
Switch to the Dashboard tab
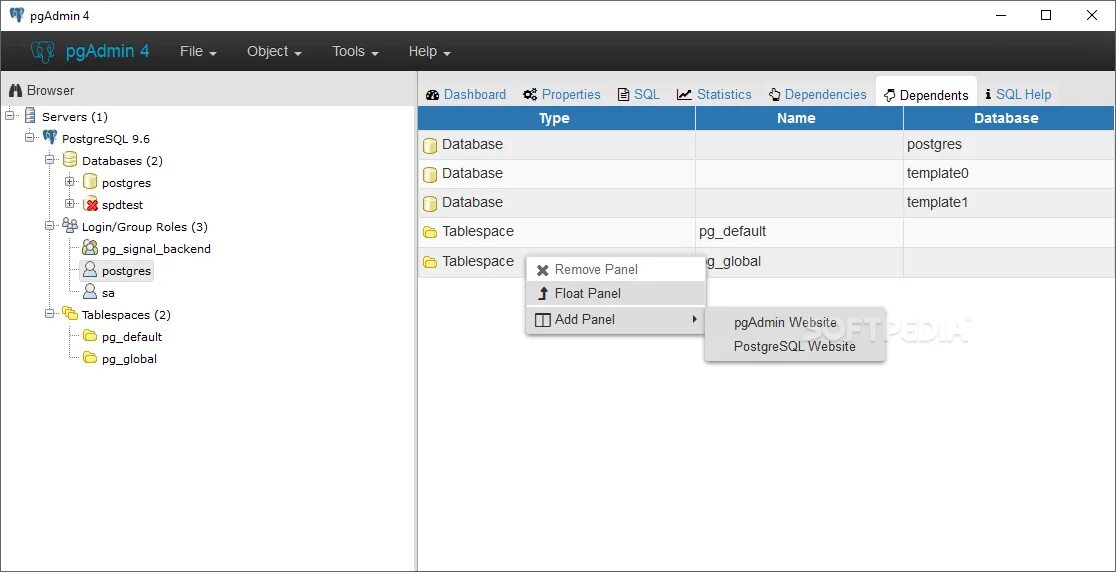point(466,95)
